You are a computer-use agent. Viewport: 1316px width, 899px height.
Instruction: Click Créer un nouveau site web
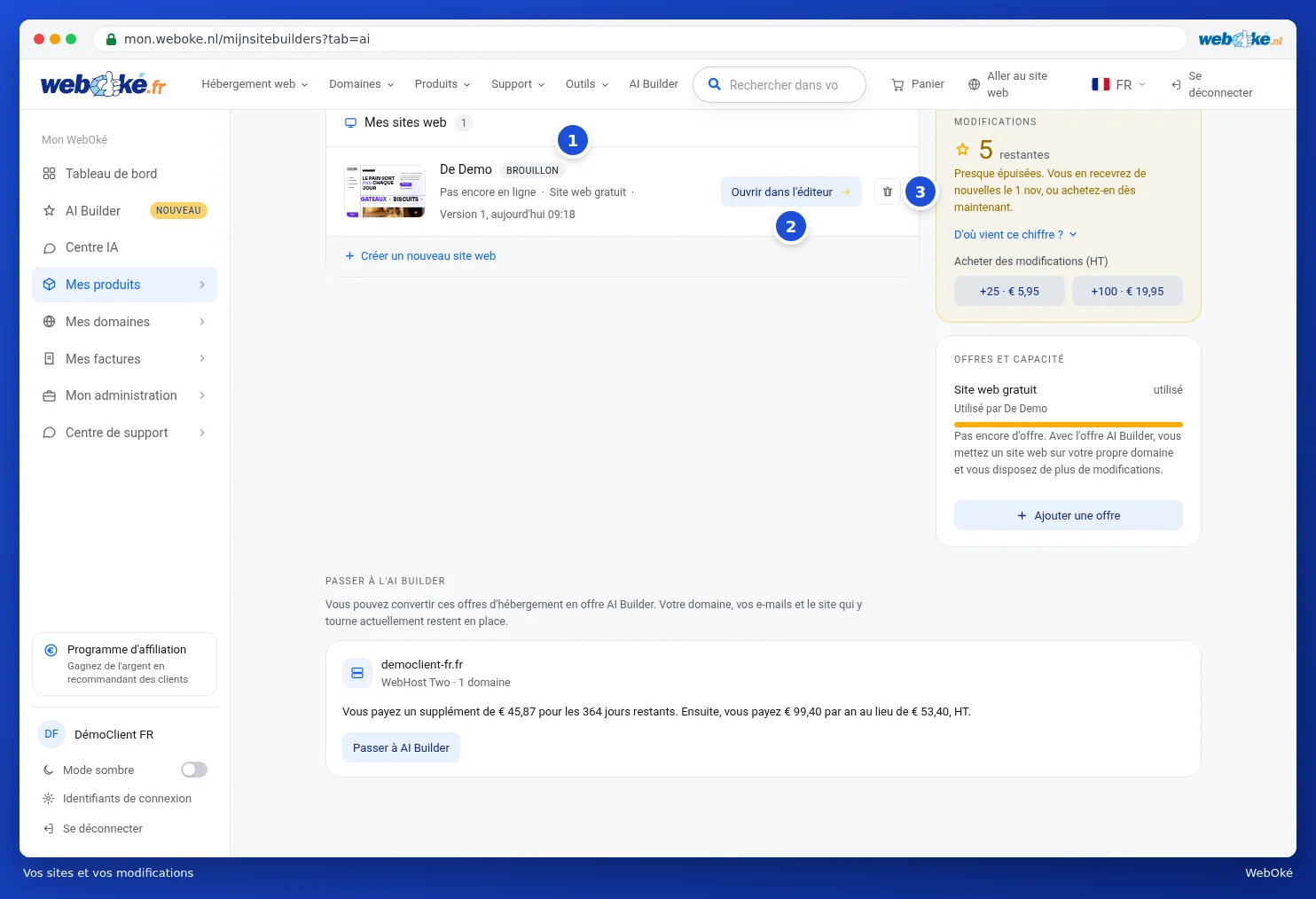[x=420, y=256]
